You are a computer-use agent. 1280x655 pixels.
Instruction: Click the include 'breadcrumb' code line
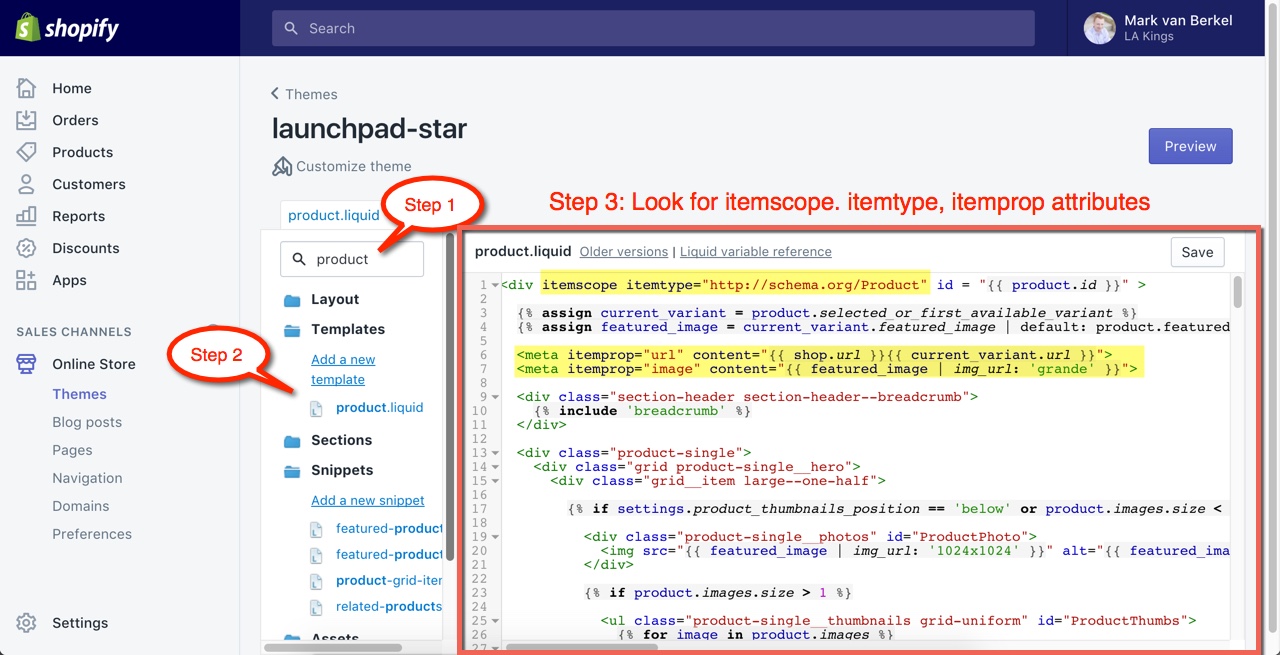pyautogui.click(x=643, y=411)
